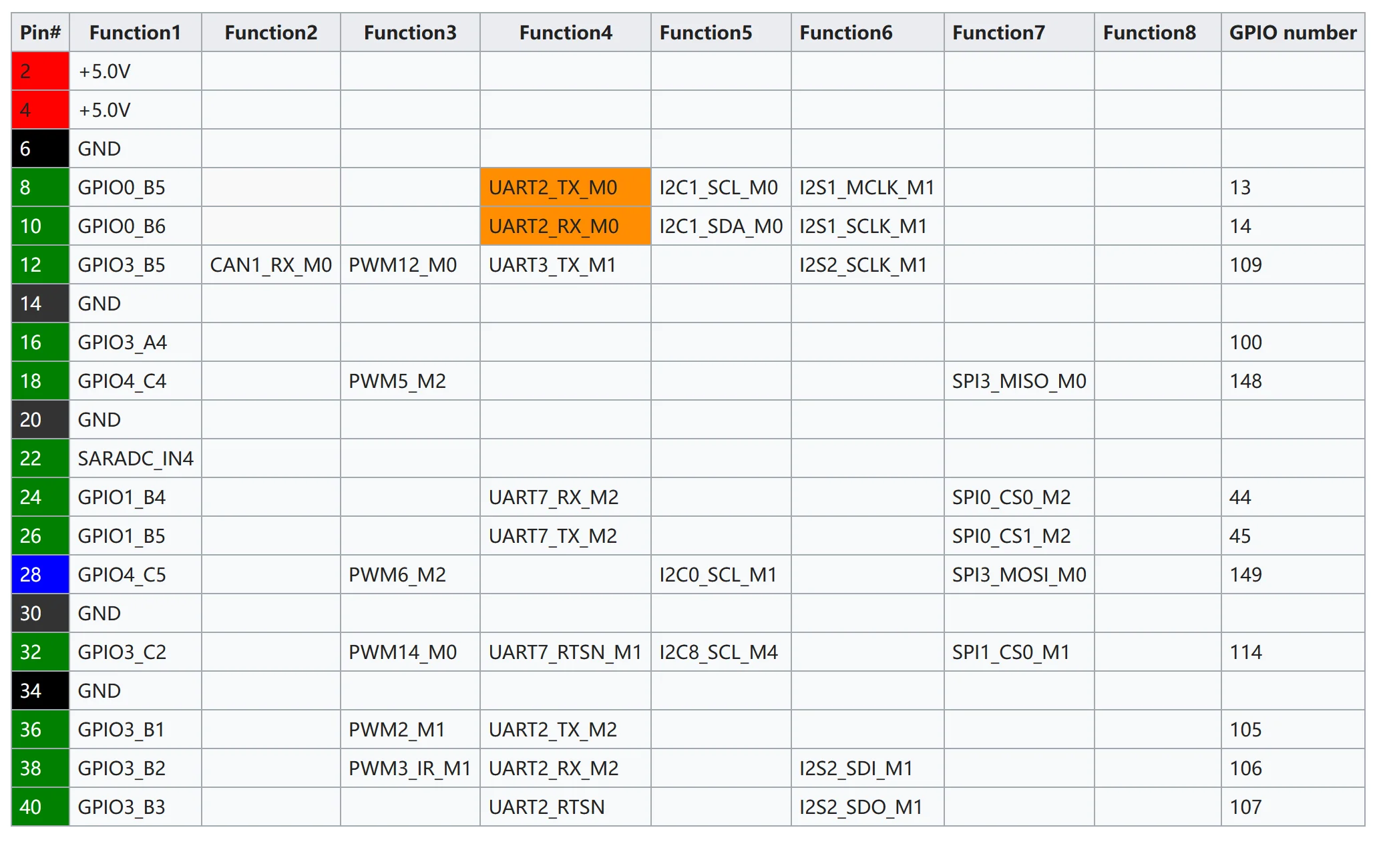Select the GPIO3_A4 cell
The image size is (1381, 868).
coord(122,343)
